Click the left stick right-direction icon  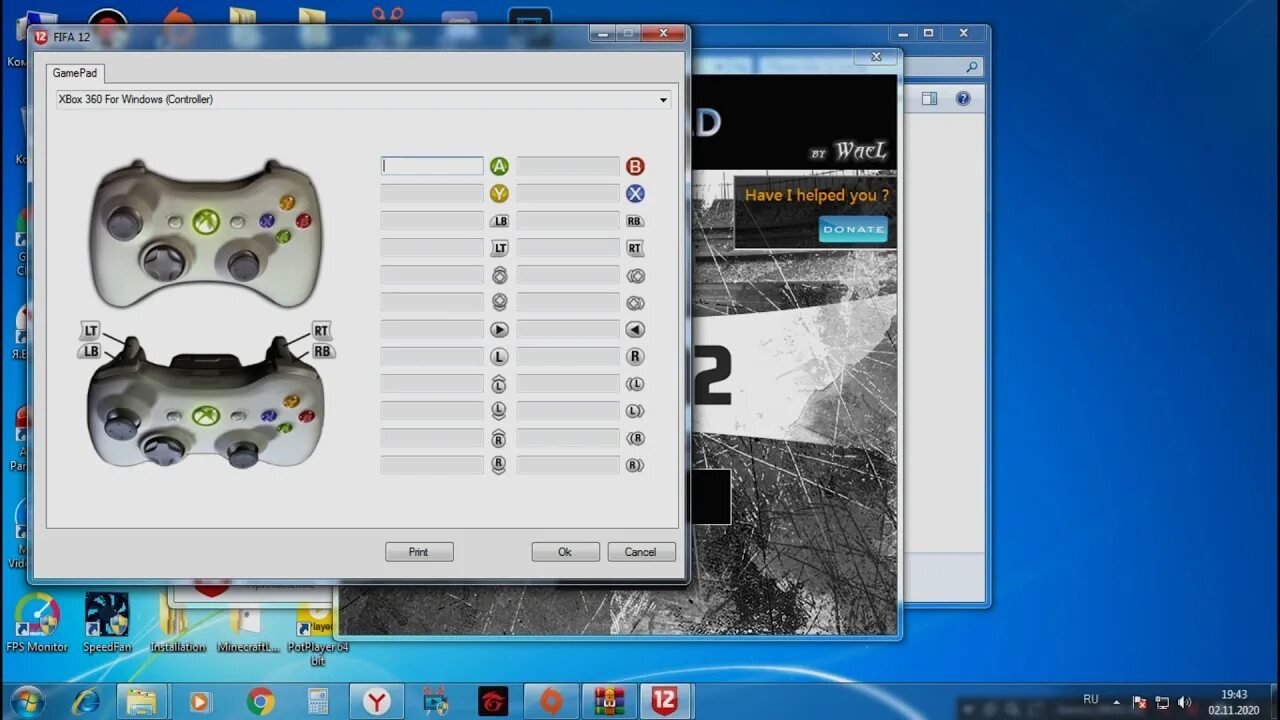[x=635, y=411]
